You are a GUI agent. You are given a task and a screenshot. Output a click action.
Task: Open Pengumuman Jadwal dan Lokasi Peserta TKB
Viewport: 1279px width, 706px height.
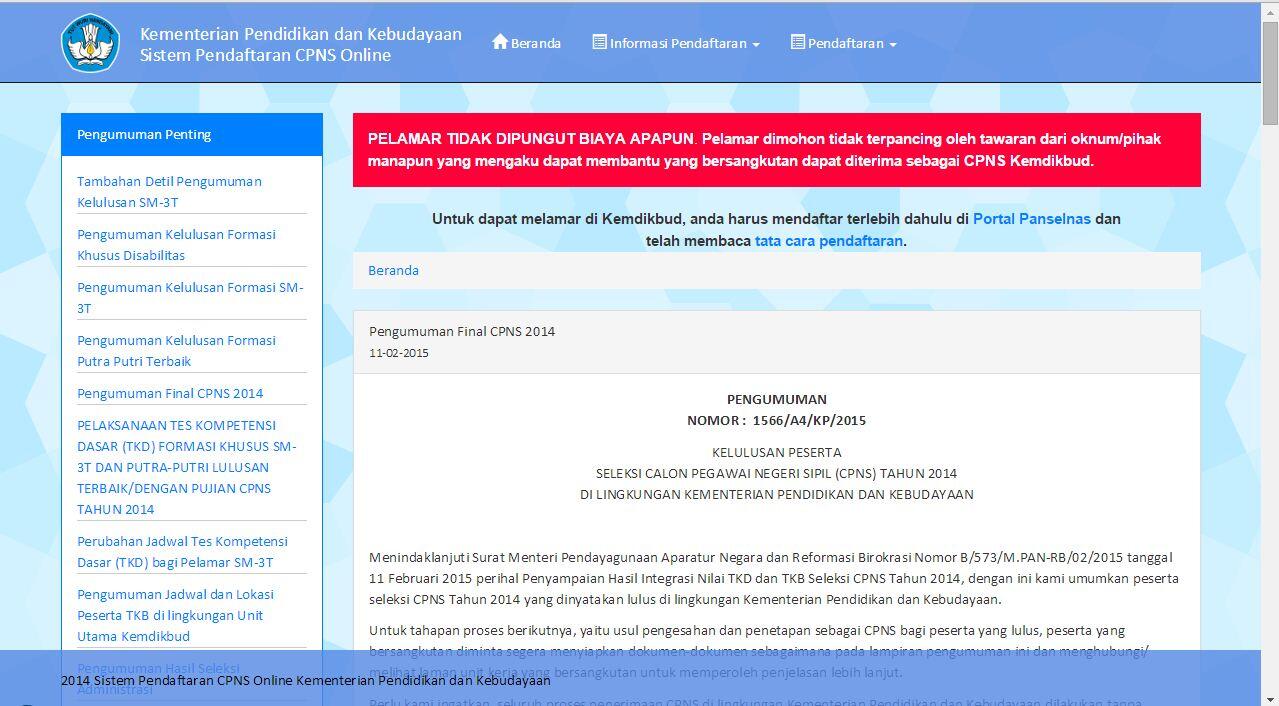pos(175,615)
